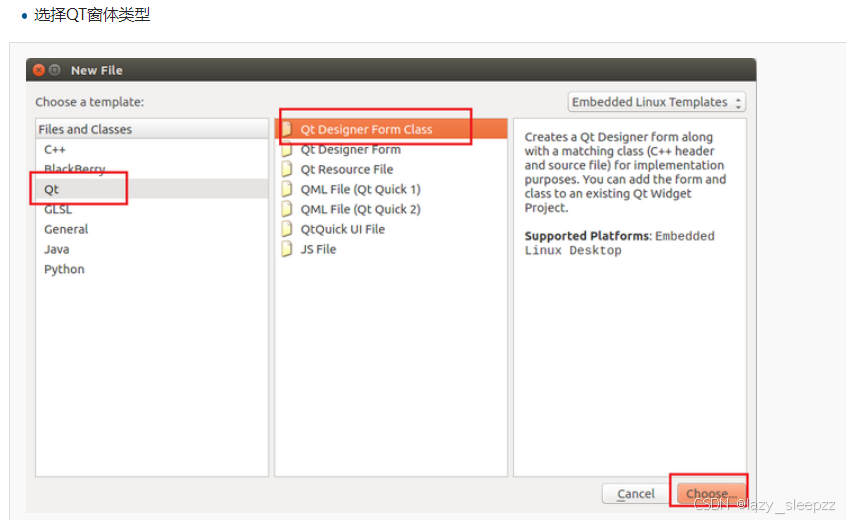The image size is (846, 520).
Task: Click the QtQuick UI File icon
Action: click(287, 229)
